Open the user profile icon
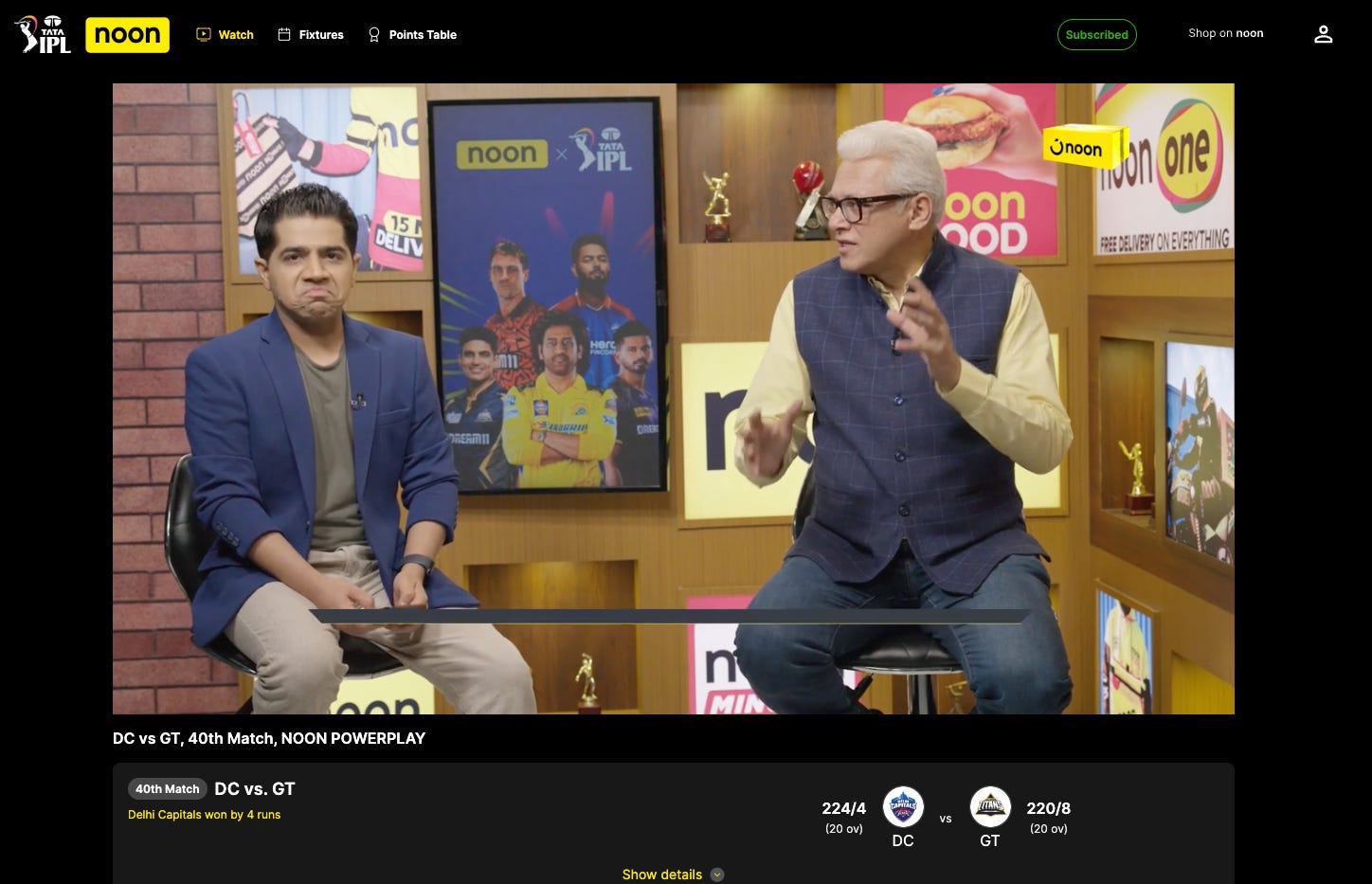Screen dimensions: 1372x884 [x=1324, y=34]
